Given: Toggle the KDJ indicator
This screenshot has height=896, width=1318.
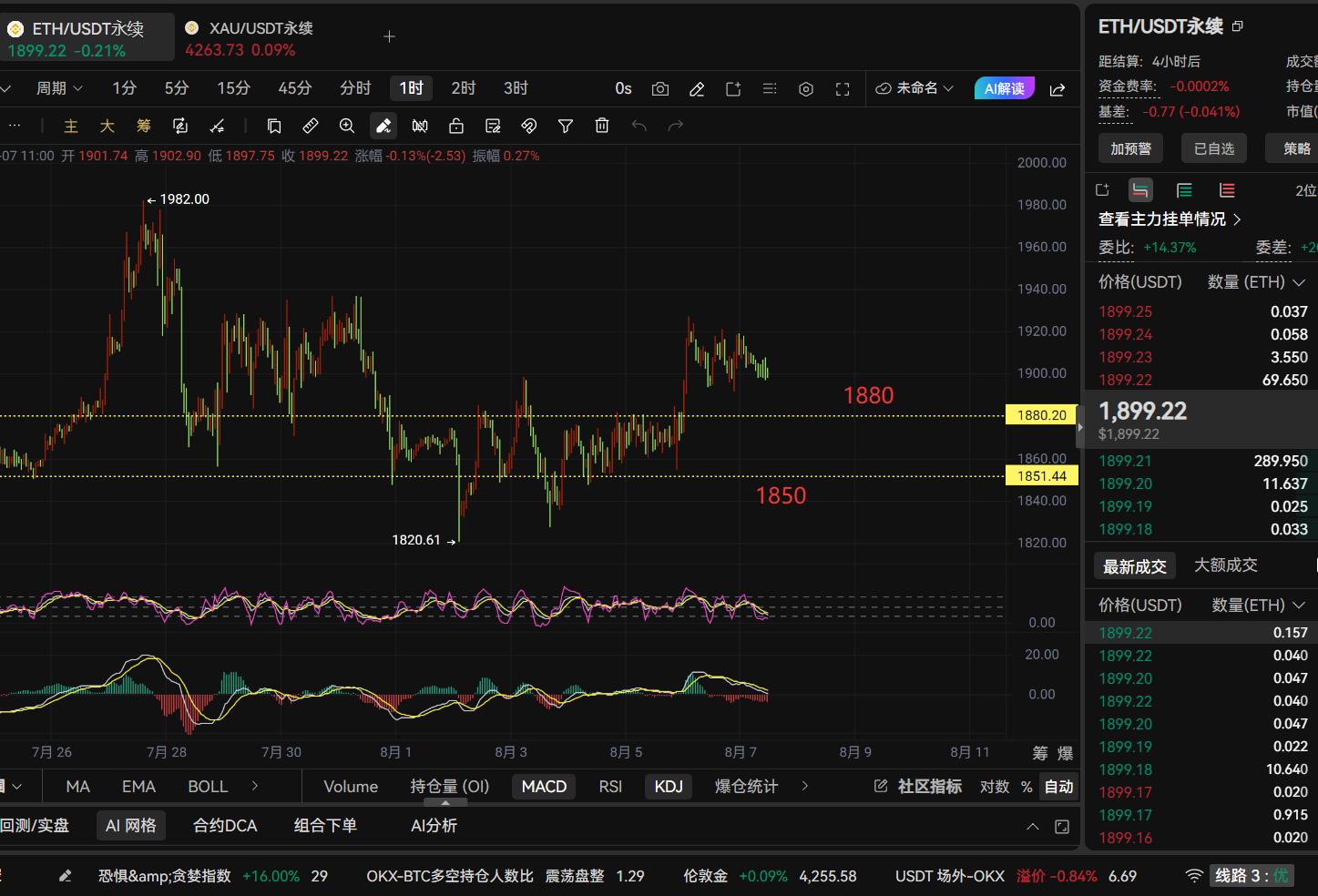Looking at the screenshot, I should (x=669, y=787).
